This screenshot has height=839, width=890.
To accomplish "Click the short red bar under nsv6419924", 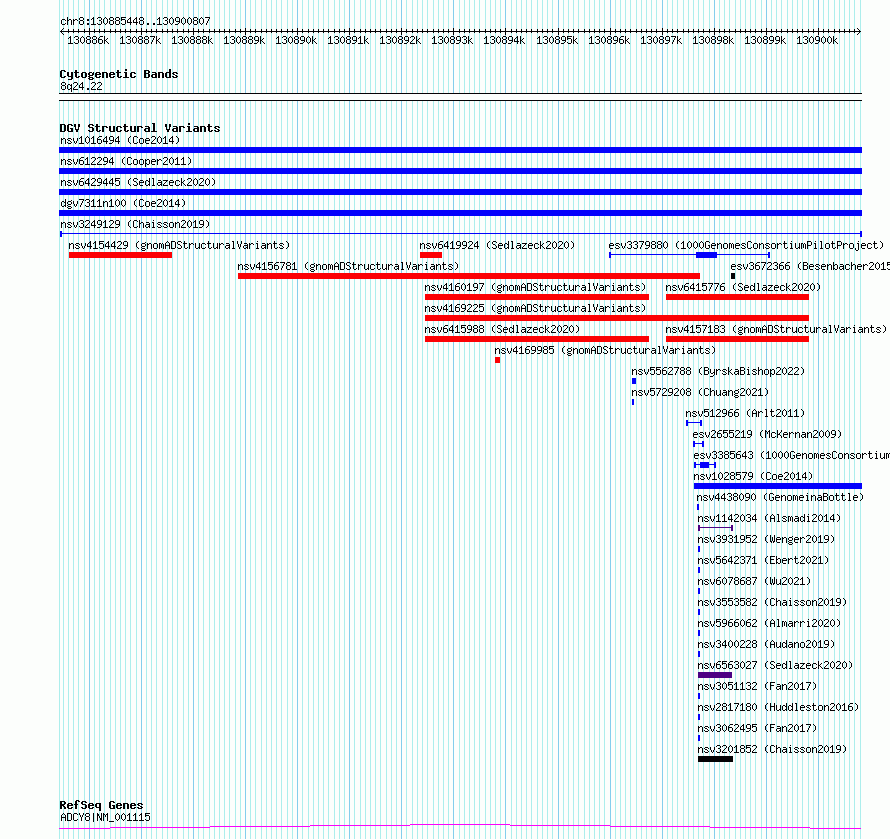I will (431, 255).
